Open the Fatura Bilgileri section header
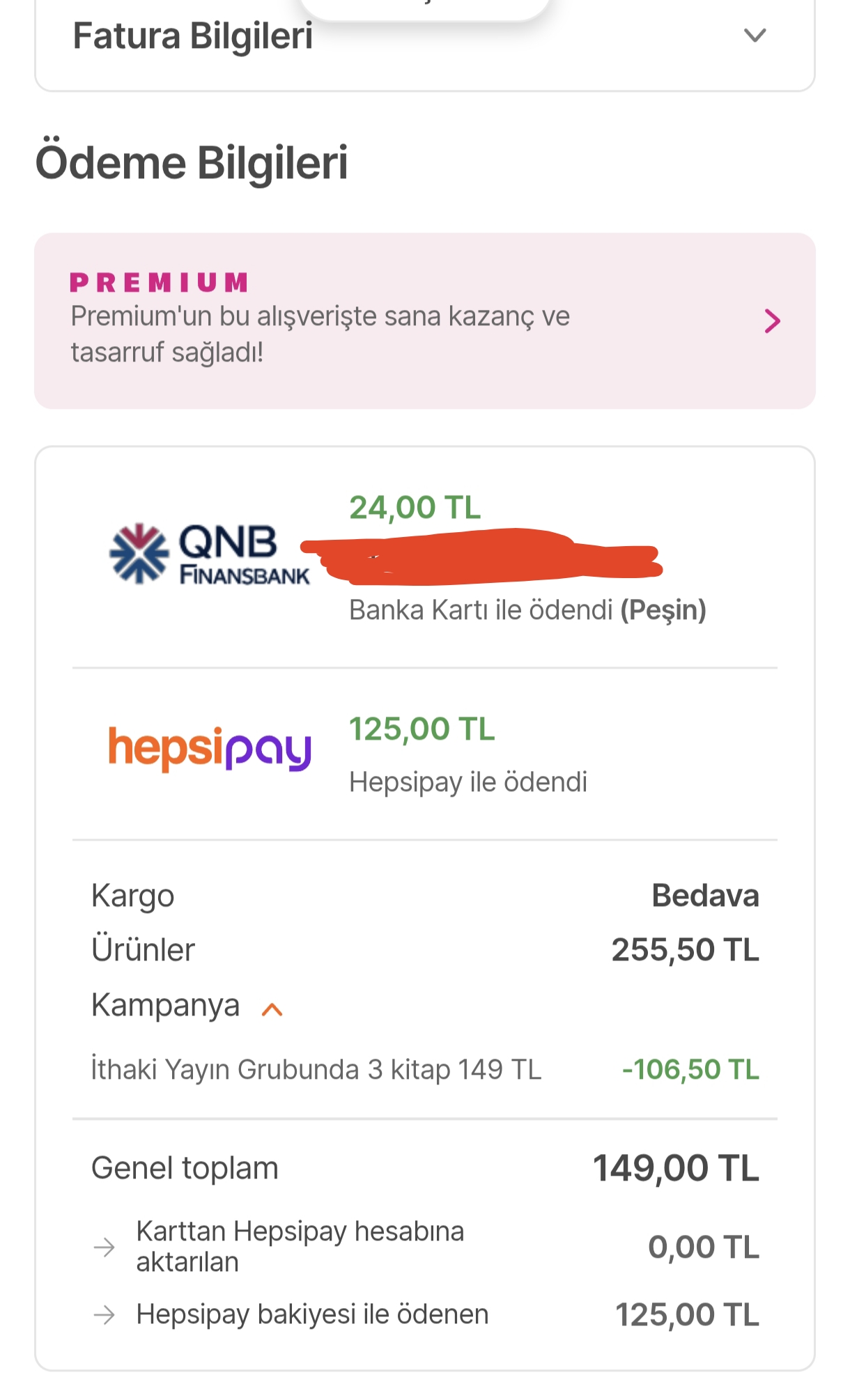Image resolution: width=850 pixels, height=1400 pixels. click(x=193, y=36)
